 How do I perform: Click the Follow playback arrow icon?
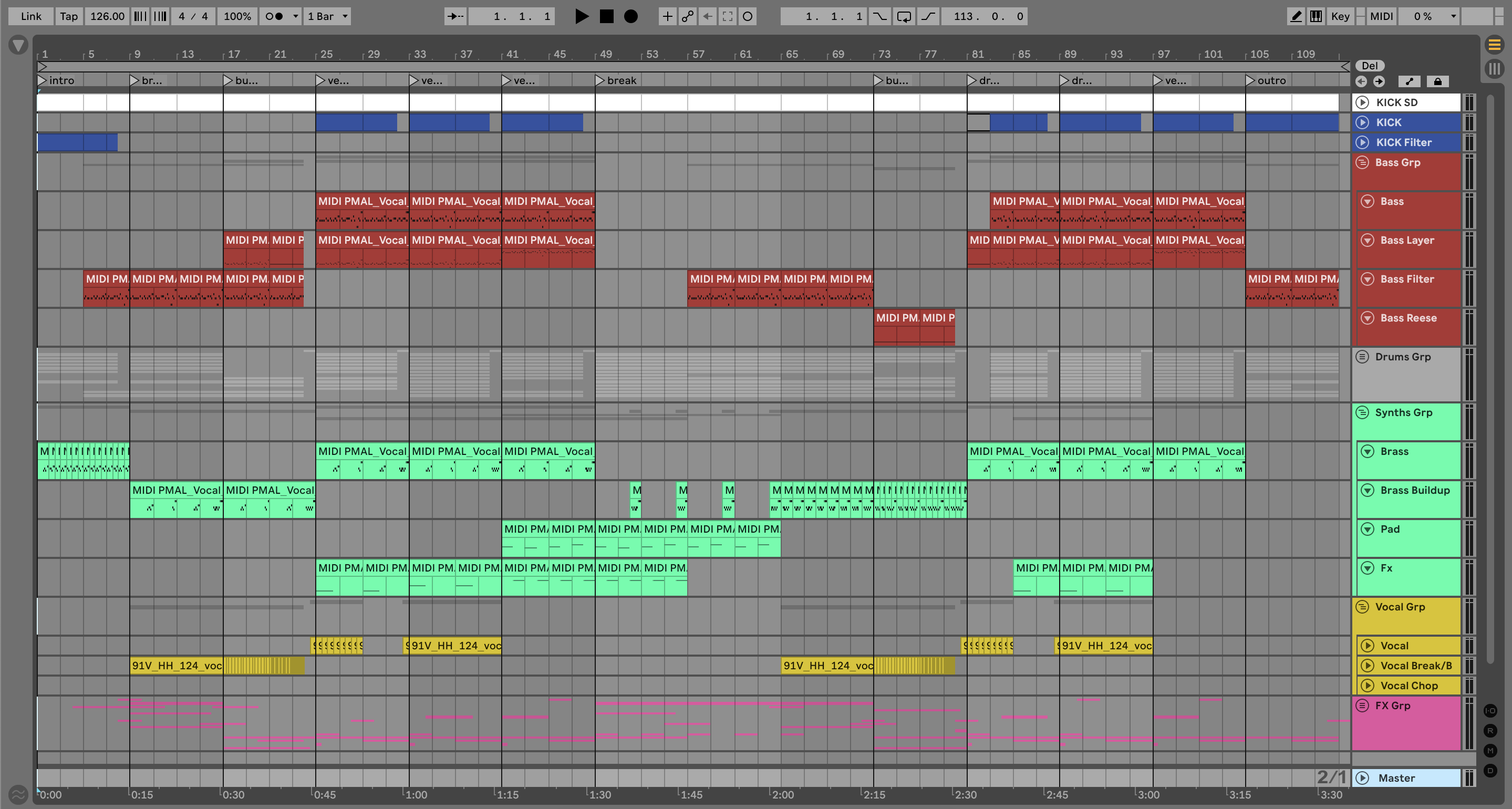(455, 16)
